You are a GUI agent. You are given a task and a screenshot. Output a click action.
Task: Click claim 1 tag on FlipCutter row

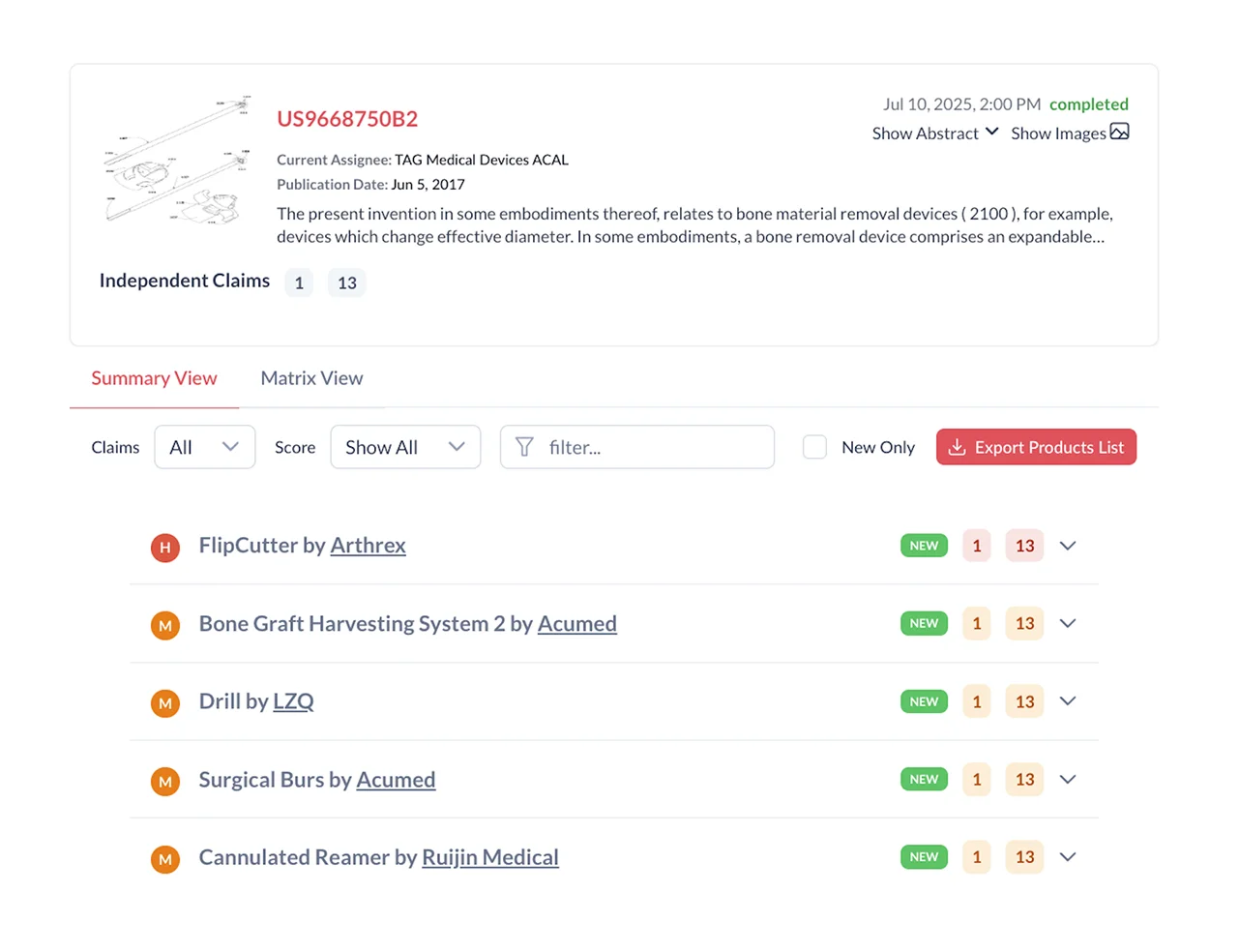pos(977,546)
